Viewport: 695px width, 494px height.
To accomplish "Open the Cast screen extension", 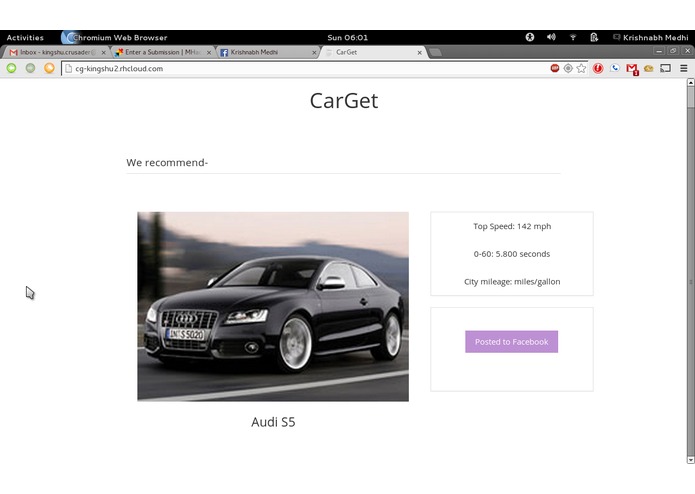I will coord(665,68).
